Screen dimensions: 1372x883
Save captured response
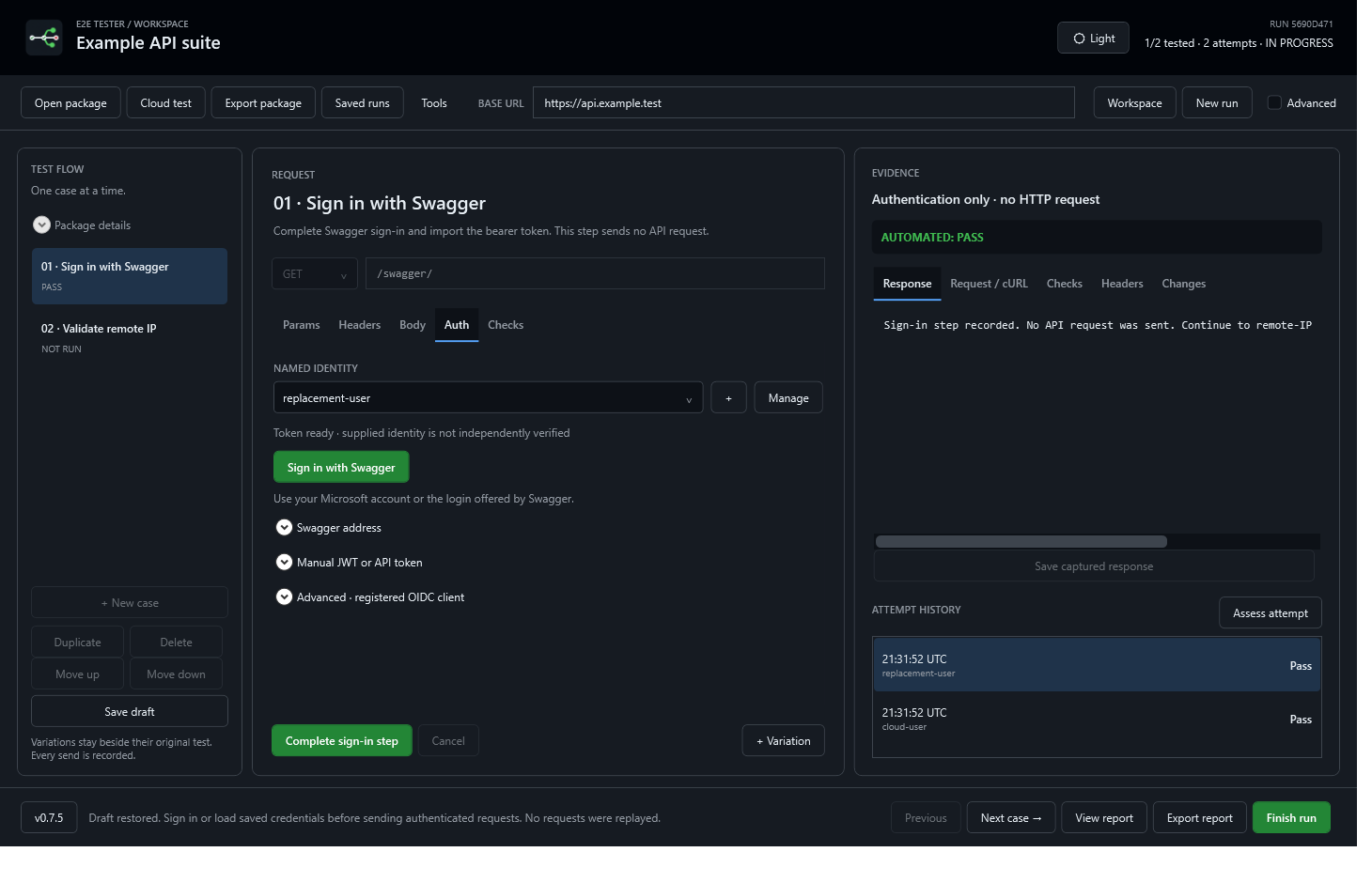click(1094, 566)
